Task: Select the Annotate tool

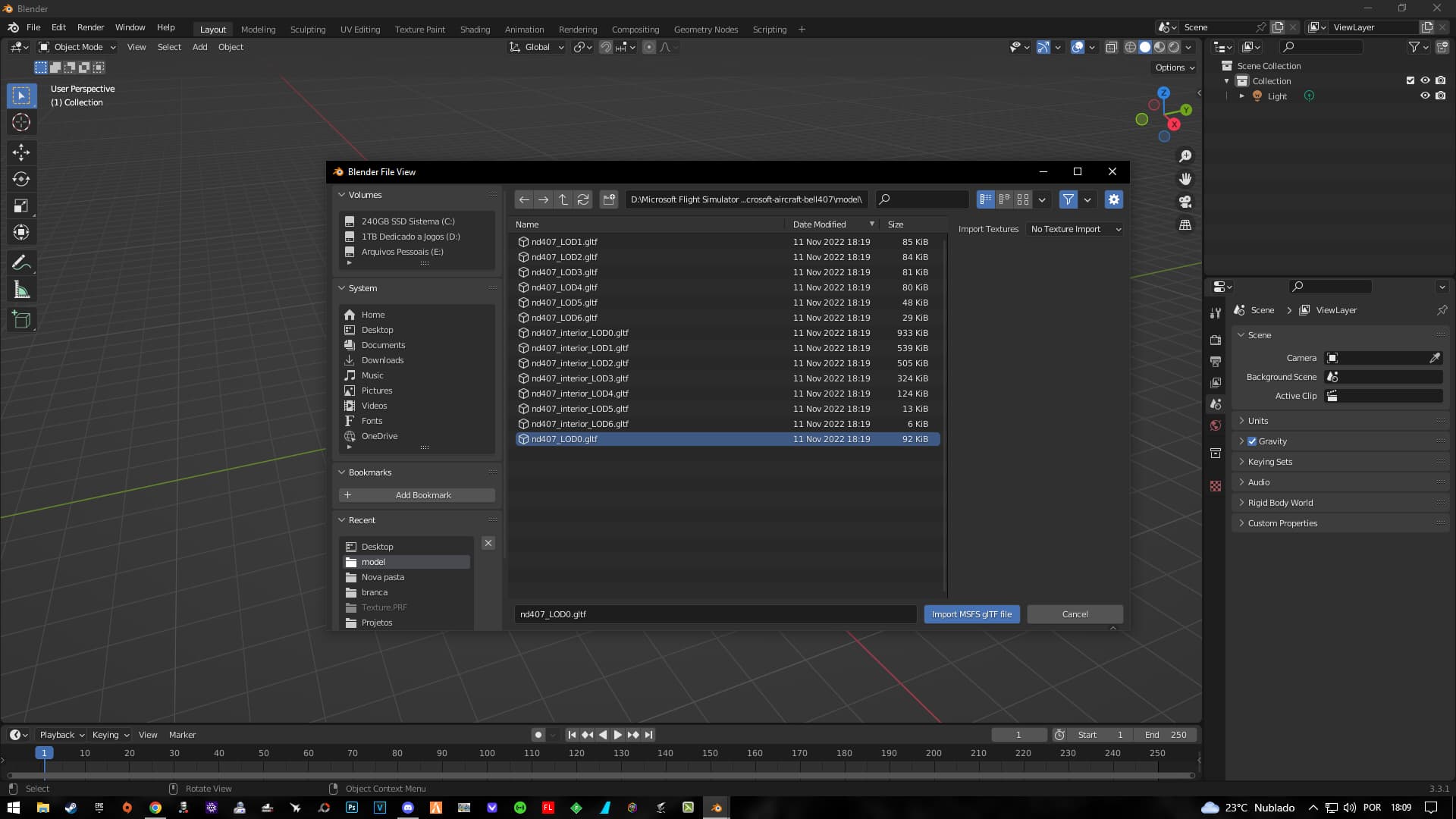Action: point(21,262)
